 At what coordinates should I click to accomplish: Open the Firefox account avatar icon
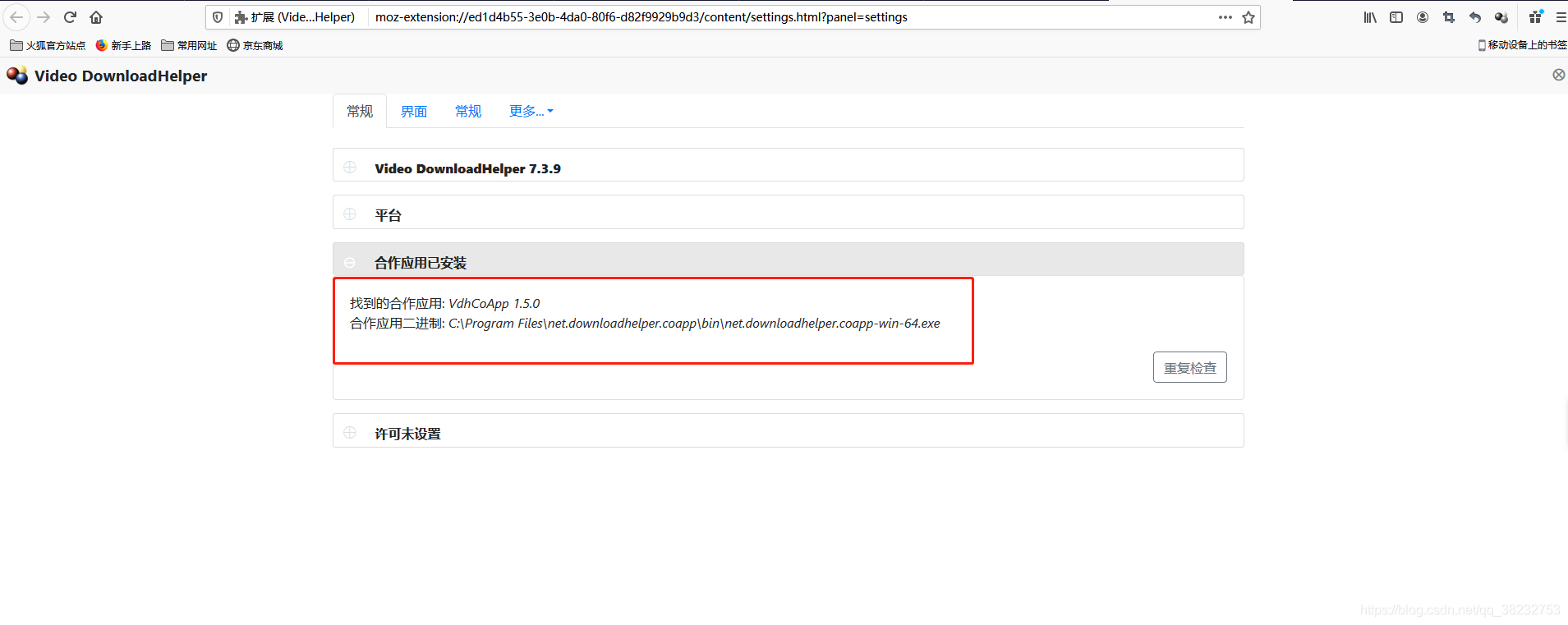[1423, 17]
